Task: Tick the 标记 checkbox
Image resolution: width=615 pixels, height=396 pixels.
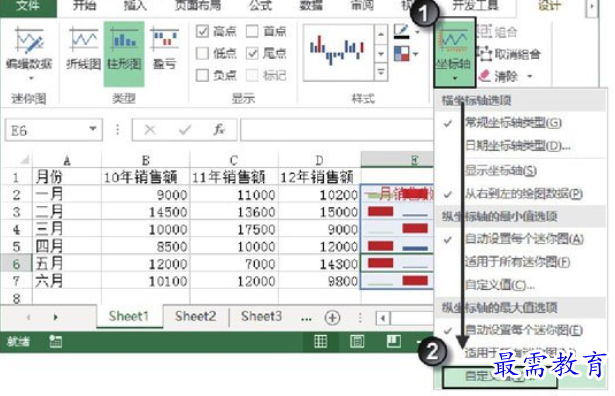Action: tap(252, 75)
